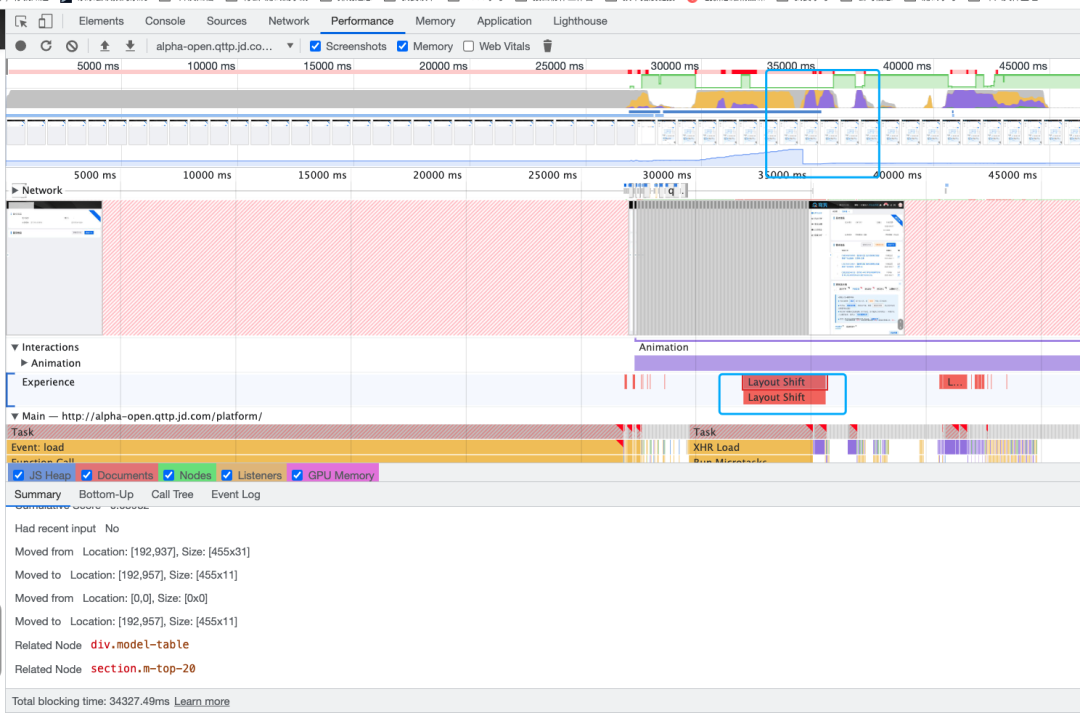Click the trash collect garbage icon

548,46
